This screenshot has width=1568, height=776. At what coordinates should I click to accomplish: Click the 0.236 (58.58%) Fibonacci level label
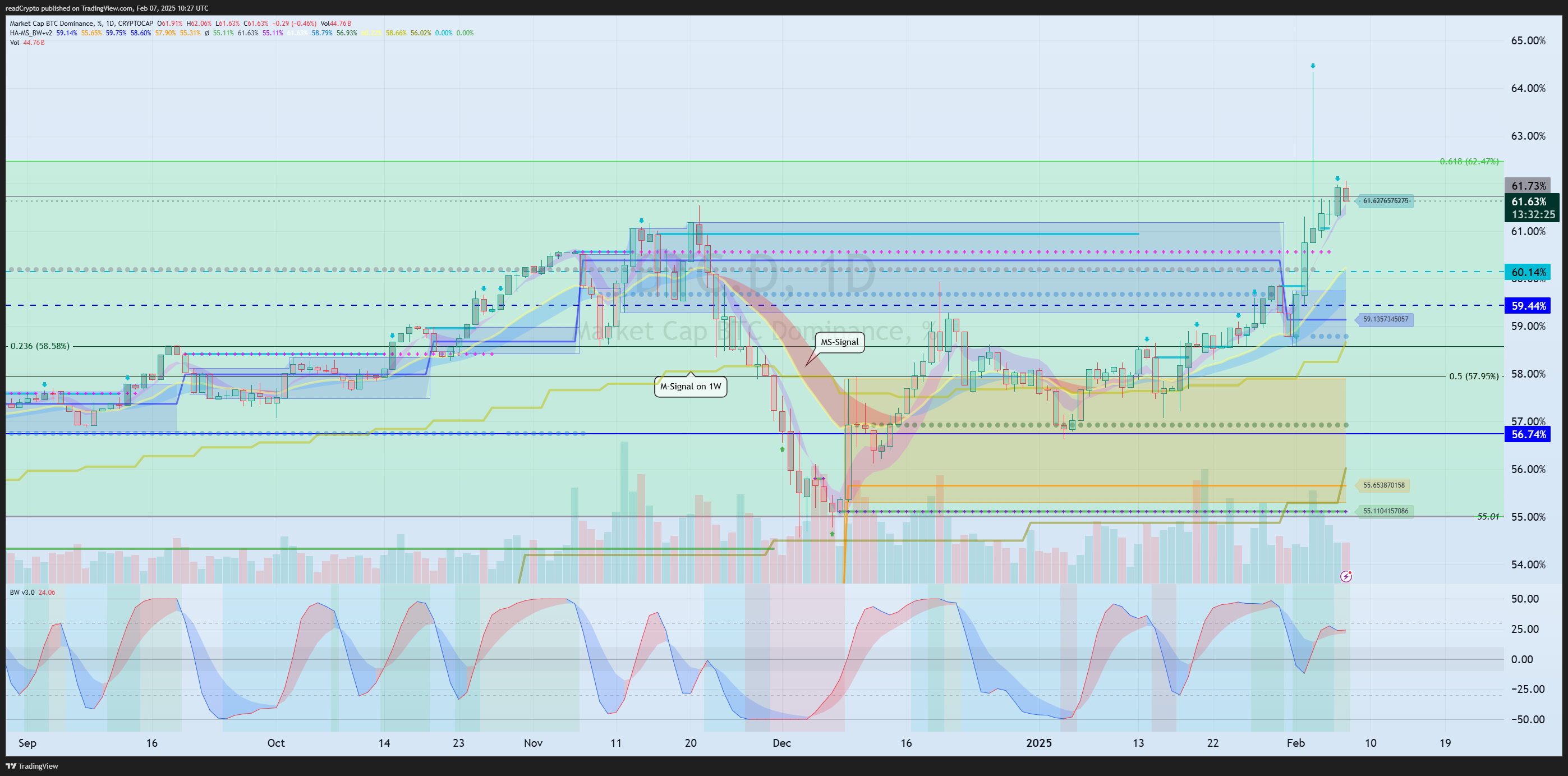tap(40, 346)
